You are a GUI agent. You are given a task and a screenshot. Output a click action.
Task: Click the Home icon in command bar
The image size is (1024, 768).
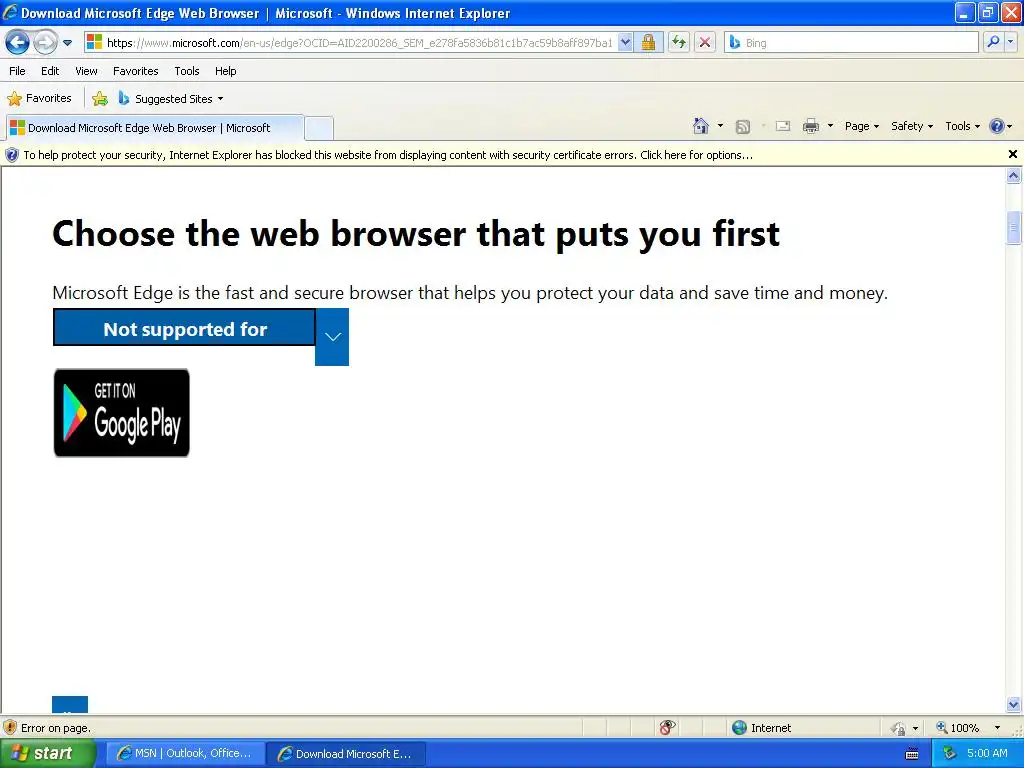(701, 126)
